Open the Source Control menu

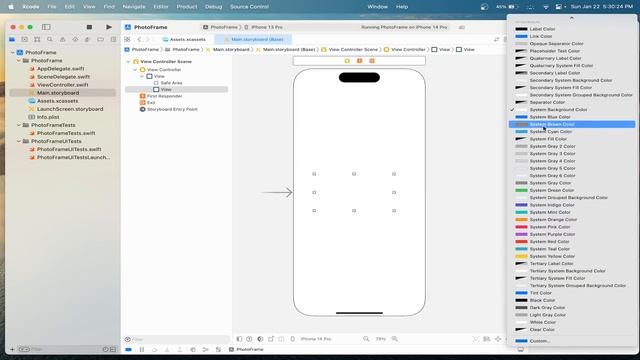(x=249, y=7)
